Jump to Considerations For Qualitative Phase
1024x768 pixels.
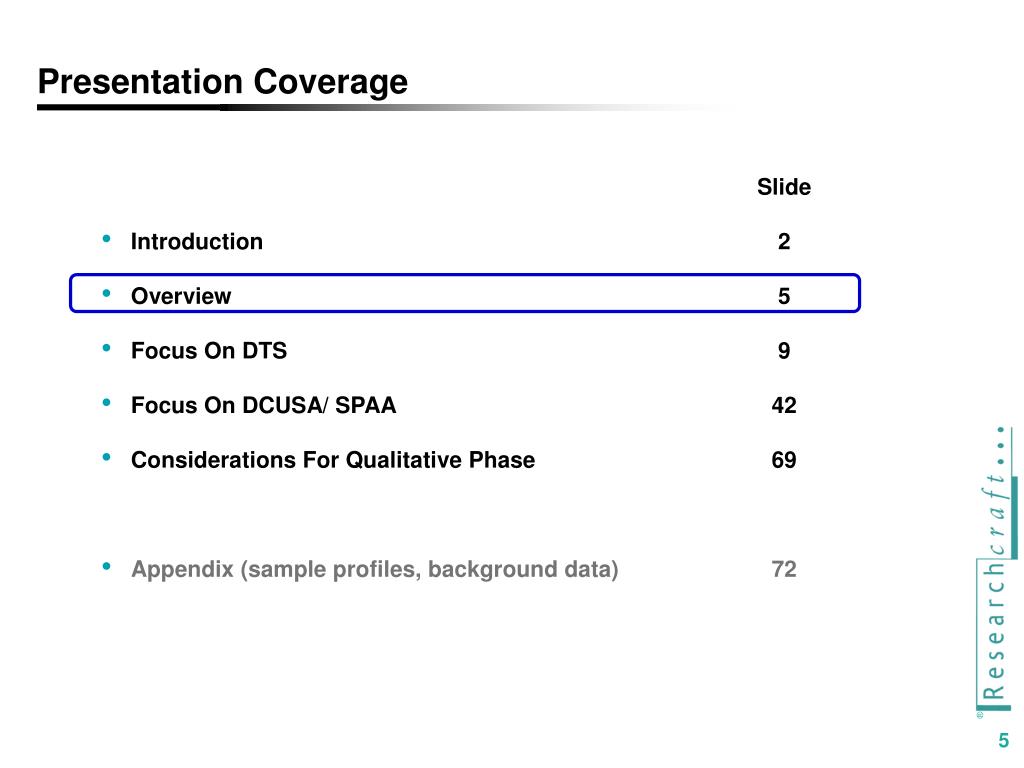[333, 460]
